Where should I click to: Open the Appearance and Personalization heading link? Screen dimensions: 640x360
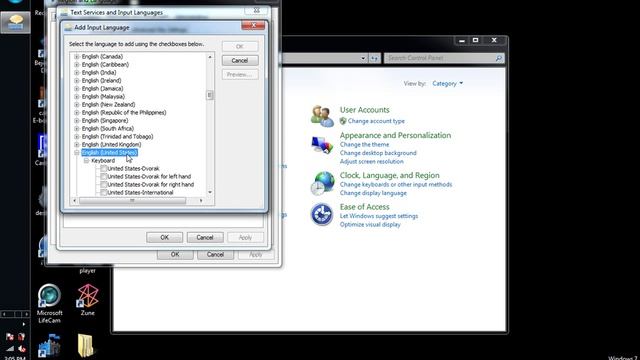[396, 136]
